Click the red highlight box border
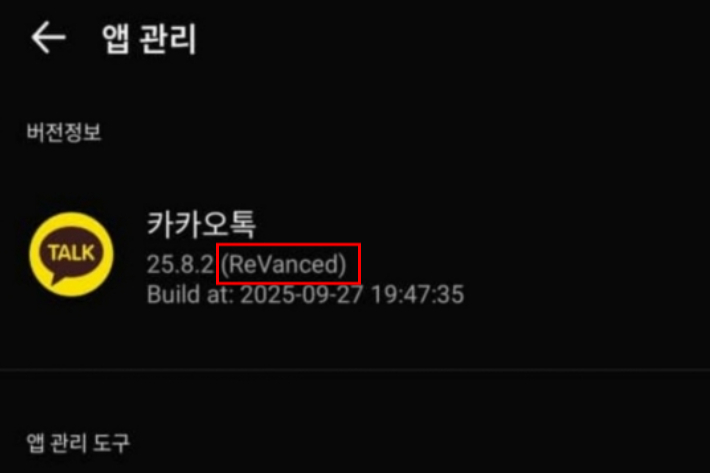Viewport: 710px width, 473px height. coord(288,245)
